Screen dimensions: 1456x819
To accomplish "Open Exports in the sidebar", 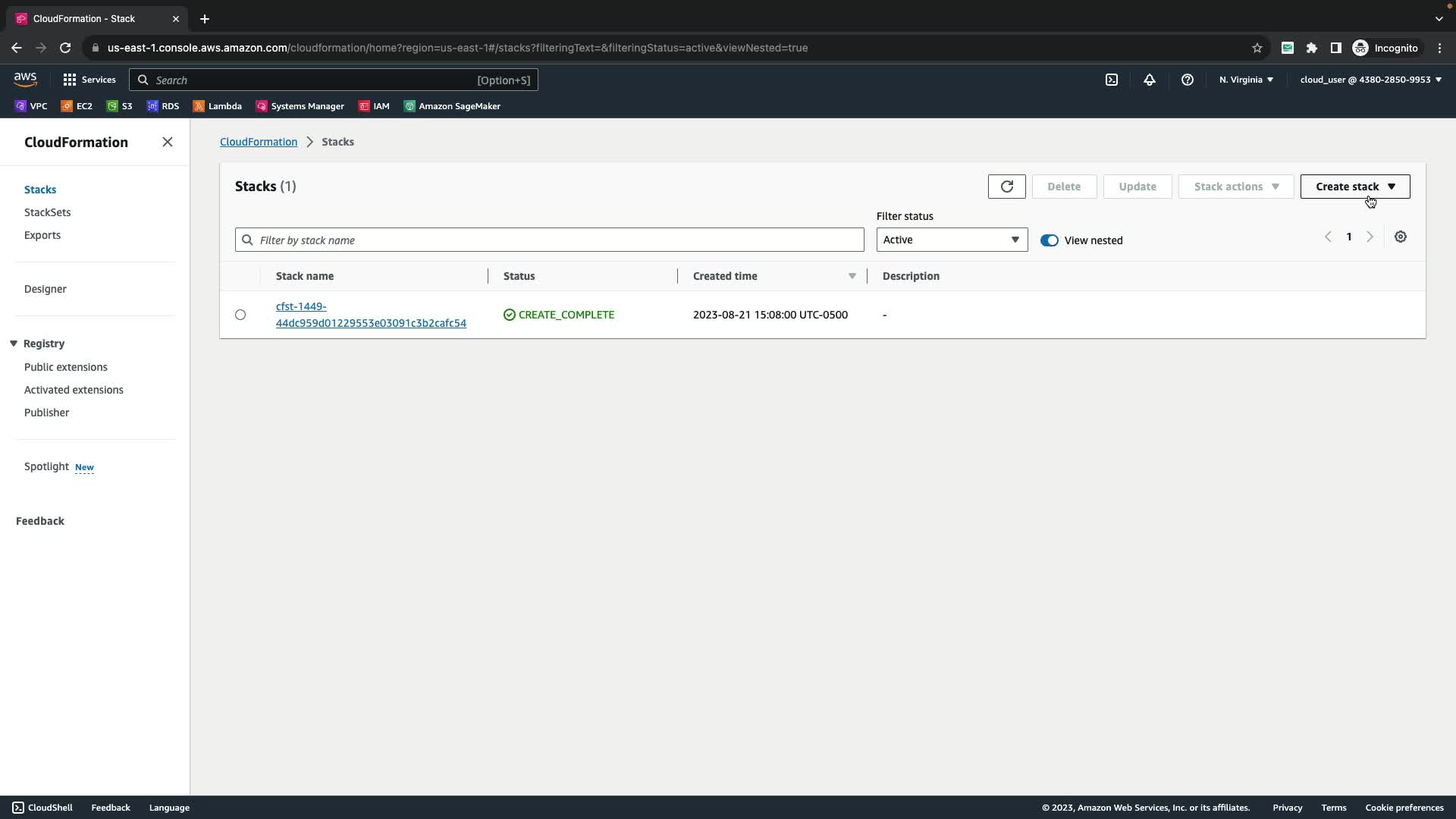I will point(42,235).
